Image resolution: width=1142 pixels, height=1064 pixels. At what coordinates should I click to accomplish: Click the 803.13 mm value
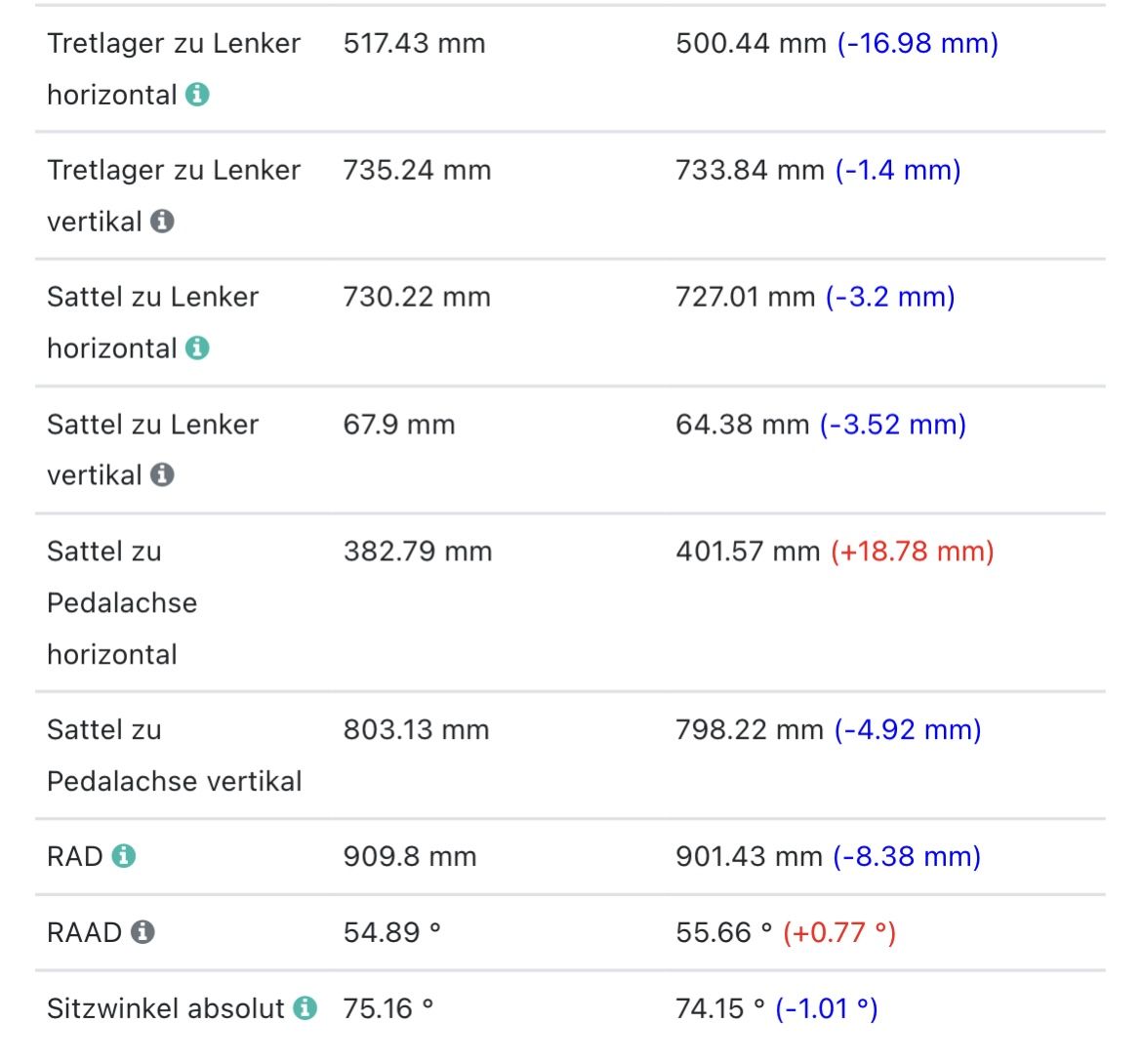[416, 729]
